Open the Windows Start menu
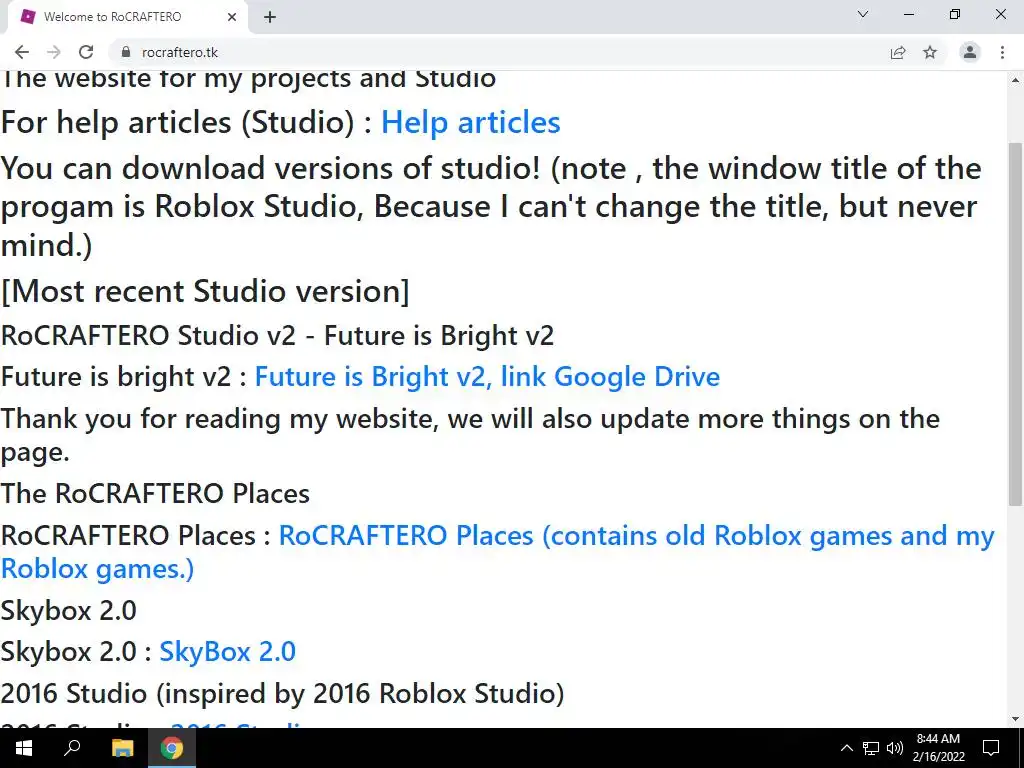Image resolution: width=1024 pixels, height=768 pixels. [x=24, y=748]
